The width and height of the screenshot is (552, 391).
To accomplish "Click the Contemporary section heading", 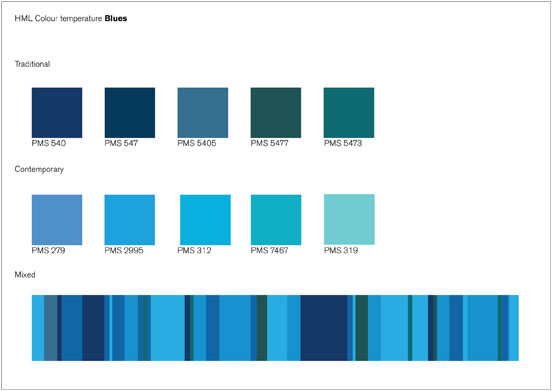I will (x=39, y=169).
